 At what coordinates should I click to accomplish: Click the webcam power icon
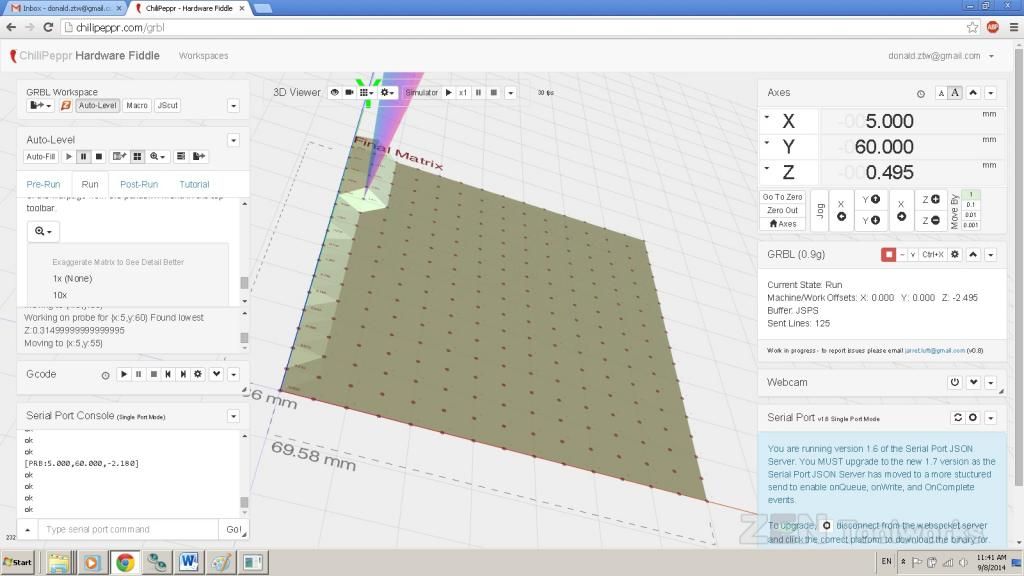(955, 382)
